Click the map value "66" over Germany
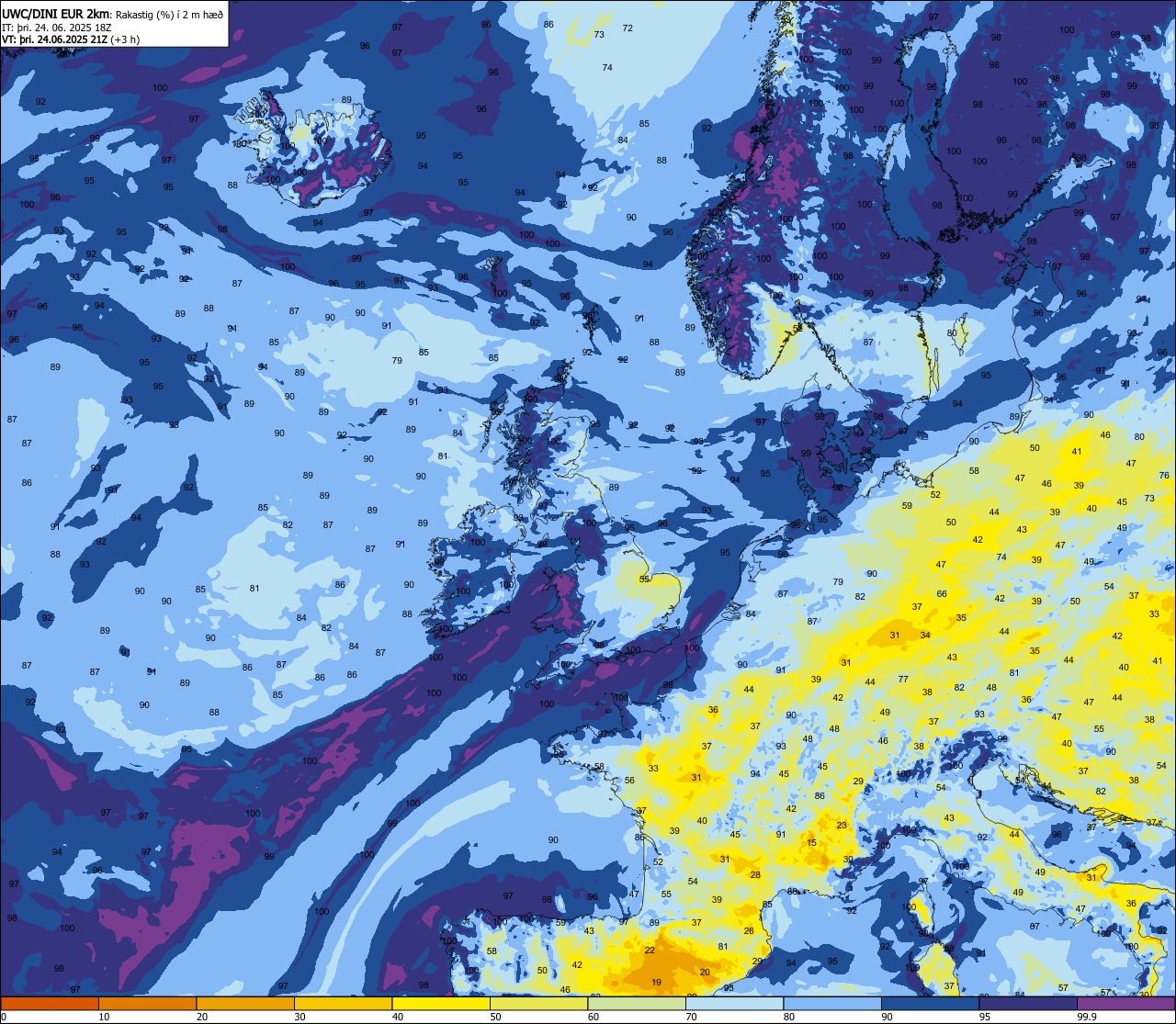 (942, 594)
